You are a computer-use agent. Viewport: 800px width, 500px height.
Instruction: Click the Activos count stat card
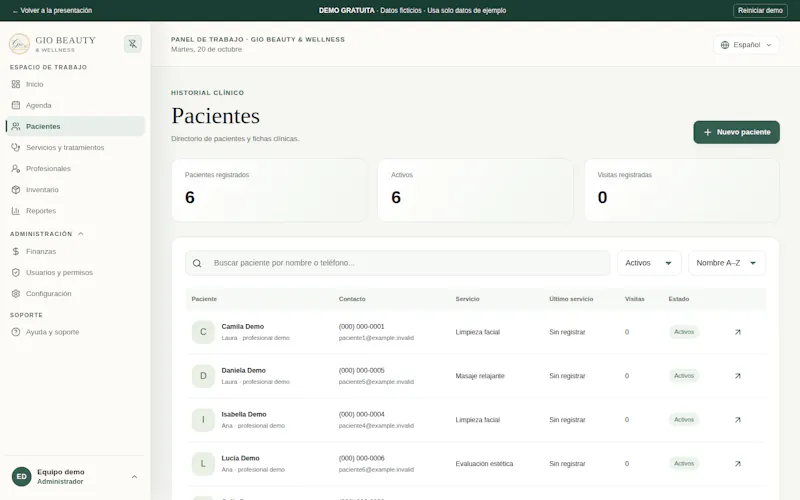476,190
